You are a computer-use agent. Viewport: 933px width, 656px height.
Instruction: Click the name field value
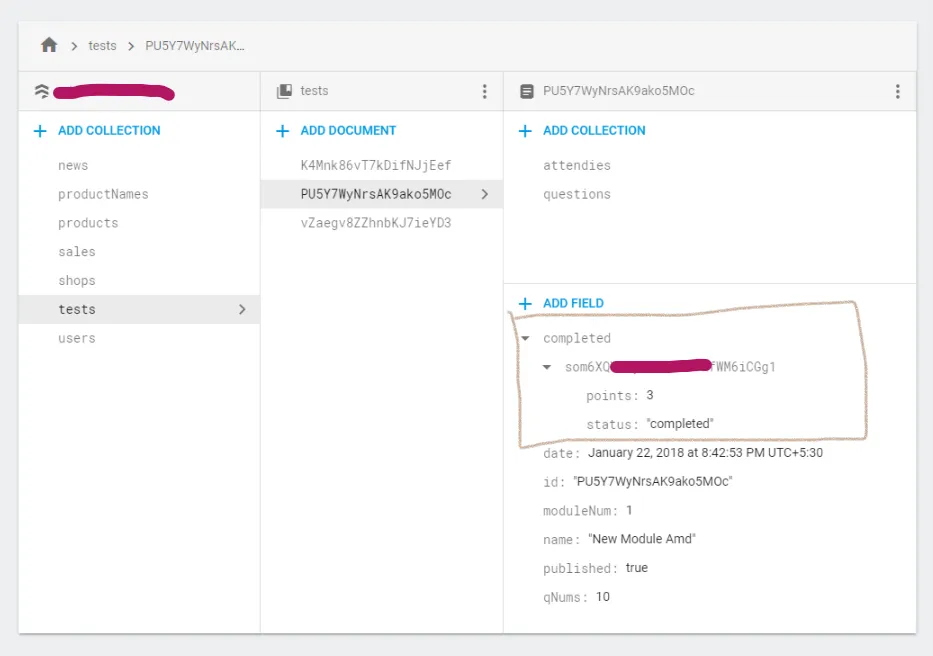point(642,539)
